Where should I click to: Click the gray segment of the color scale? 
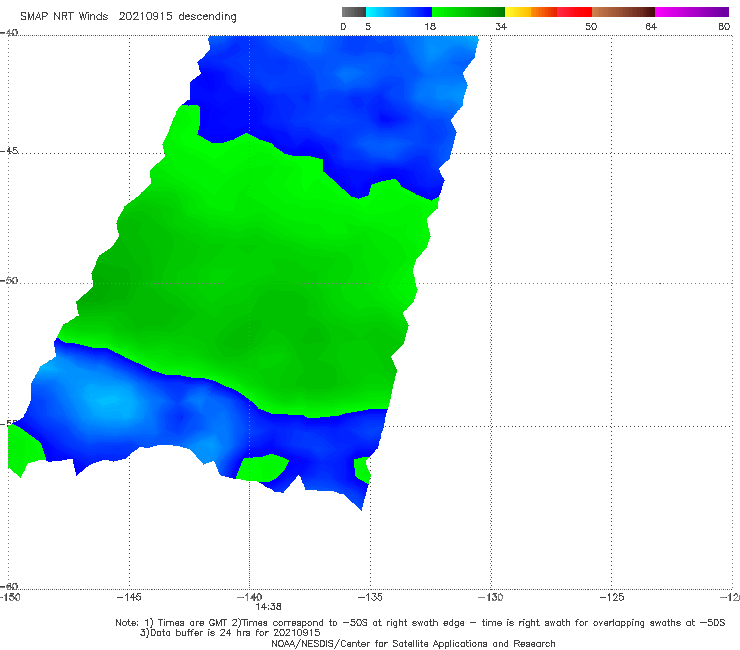(354, 12)
